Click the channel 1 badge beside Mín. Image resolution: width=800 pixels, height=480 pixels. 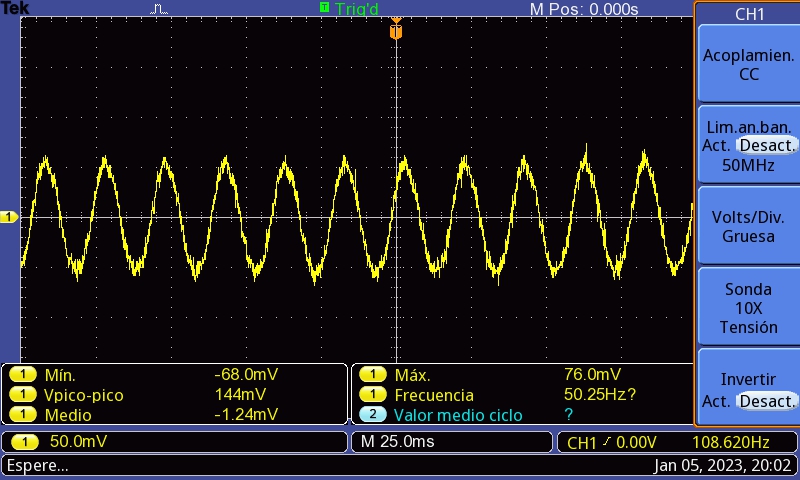(x=23, y=375)
